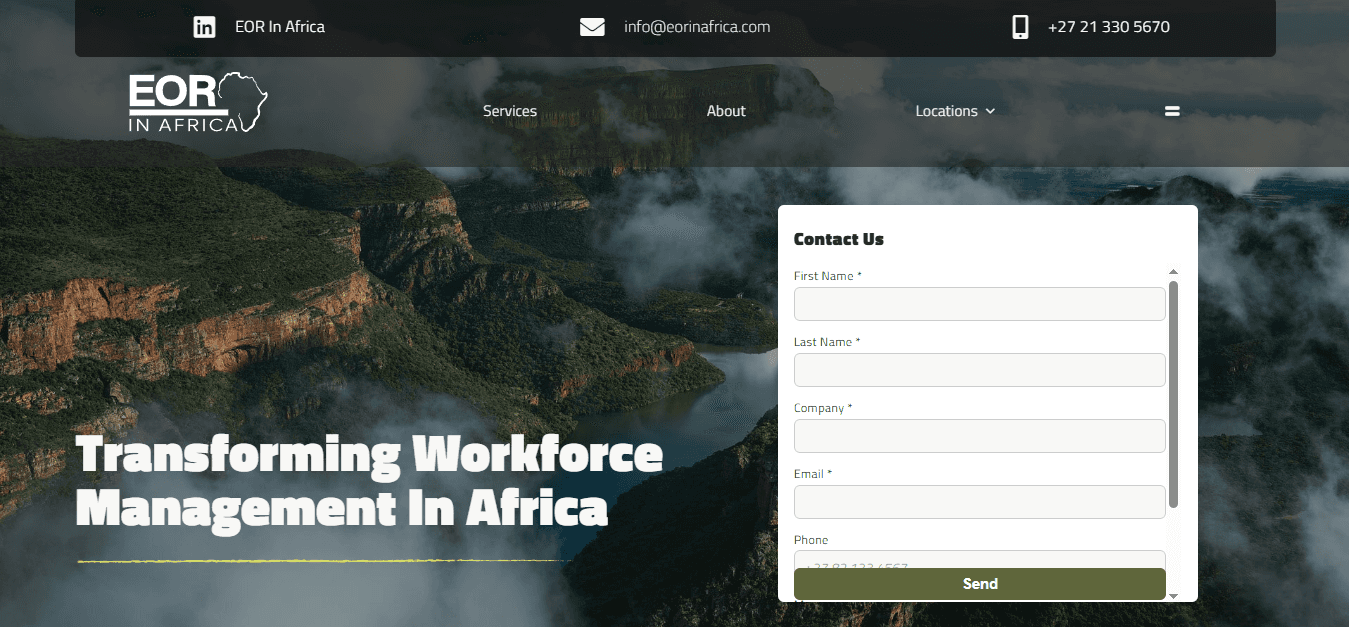Click the mobile phone icon in the header

1020,26
